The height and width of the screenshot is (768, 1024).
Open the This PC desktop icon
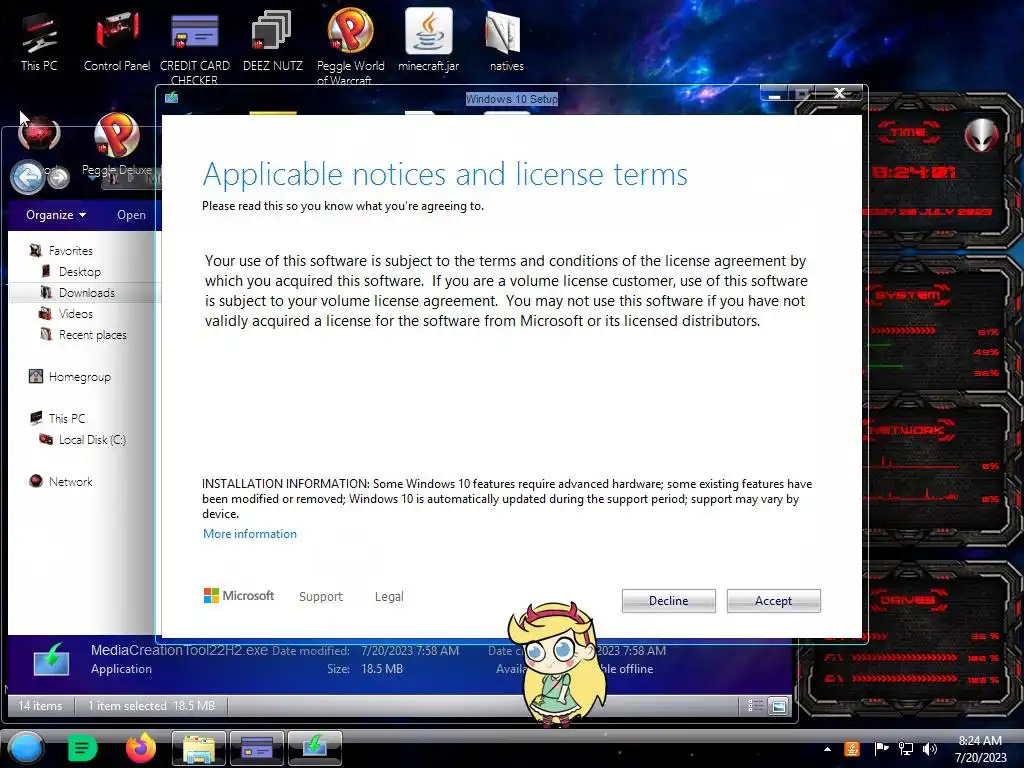(39, 42)
